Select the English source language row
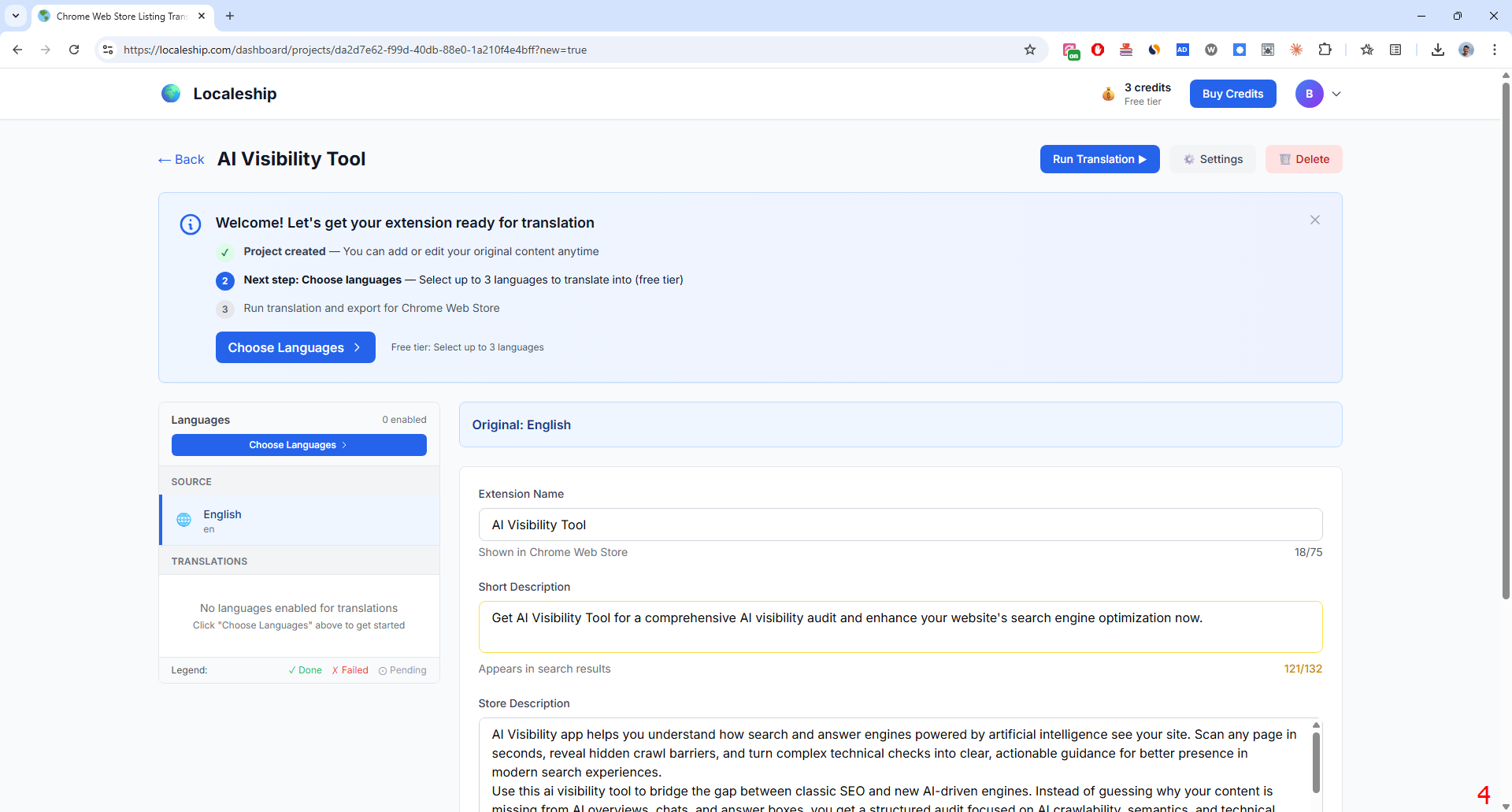 tap(299, 520)
